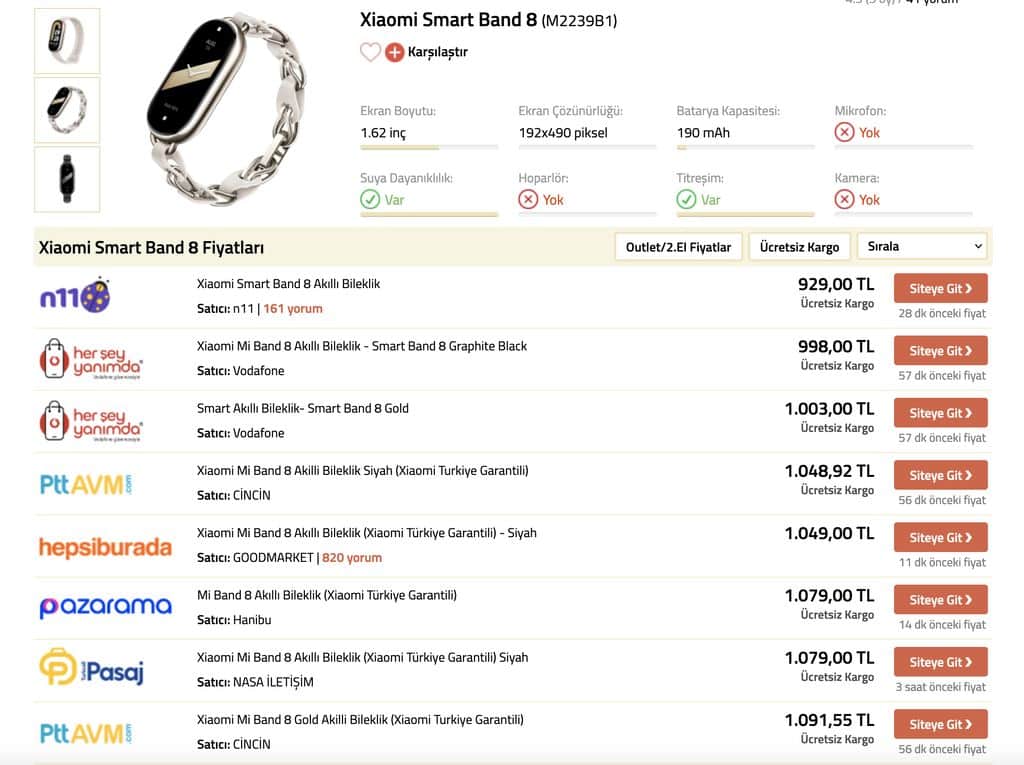This screenshot has height=765, width=1024.
Task: Click the 1.079,00 TL price in pazarama row
Action: pos(829,596)
